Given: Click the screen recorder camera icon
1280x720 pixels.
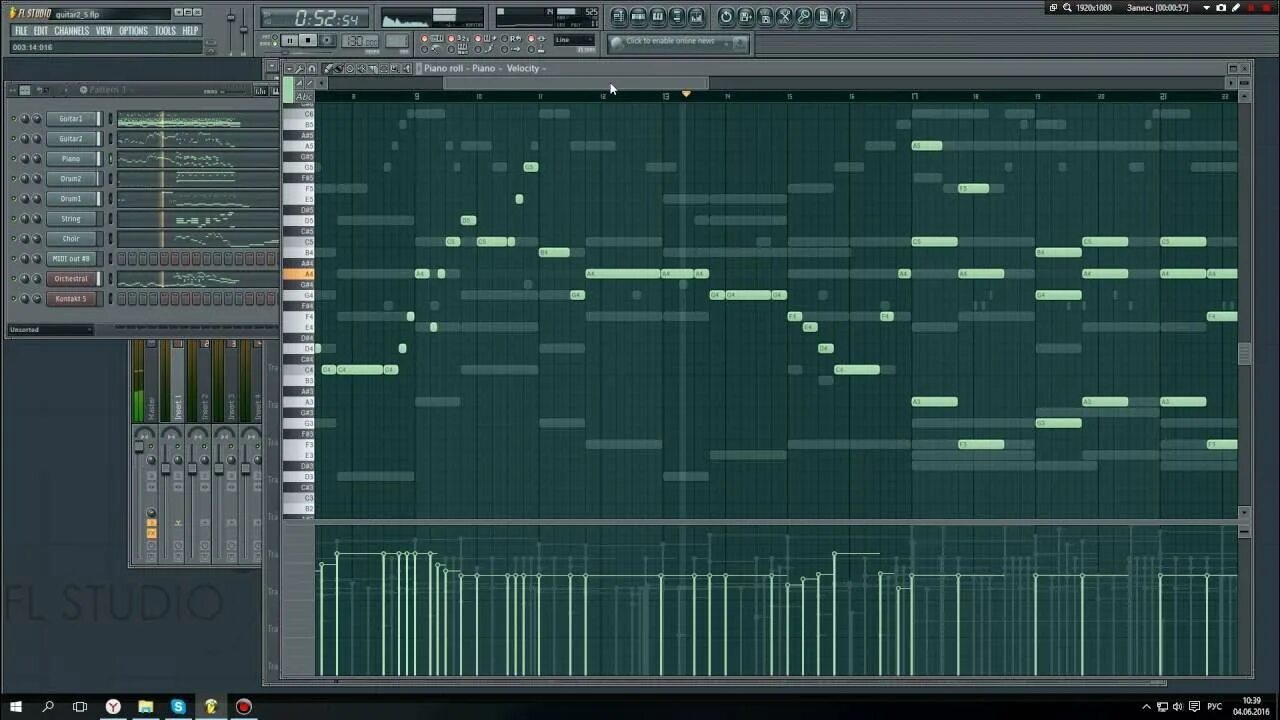Looking at the screenshot, I should point(1221,8).
